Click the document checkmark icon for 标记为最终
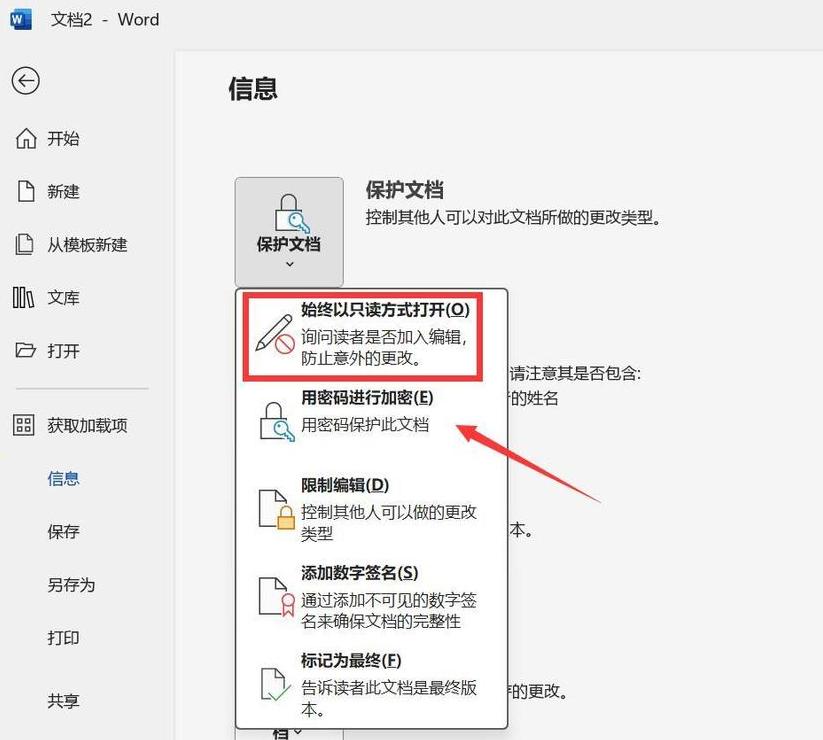Screen dimensions: 823x740 [x=276, y=684]
